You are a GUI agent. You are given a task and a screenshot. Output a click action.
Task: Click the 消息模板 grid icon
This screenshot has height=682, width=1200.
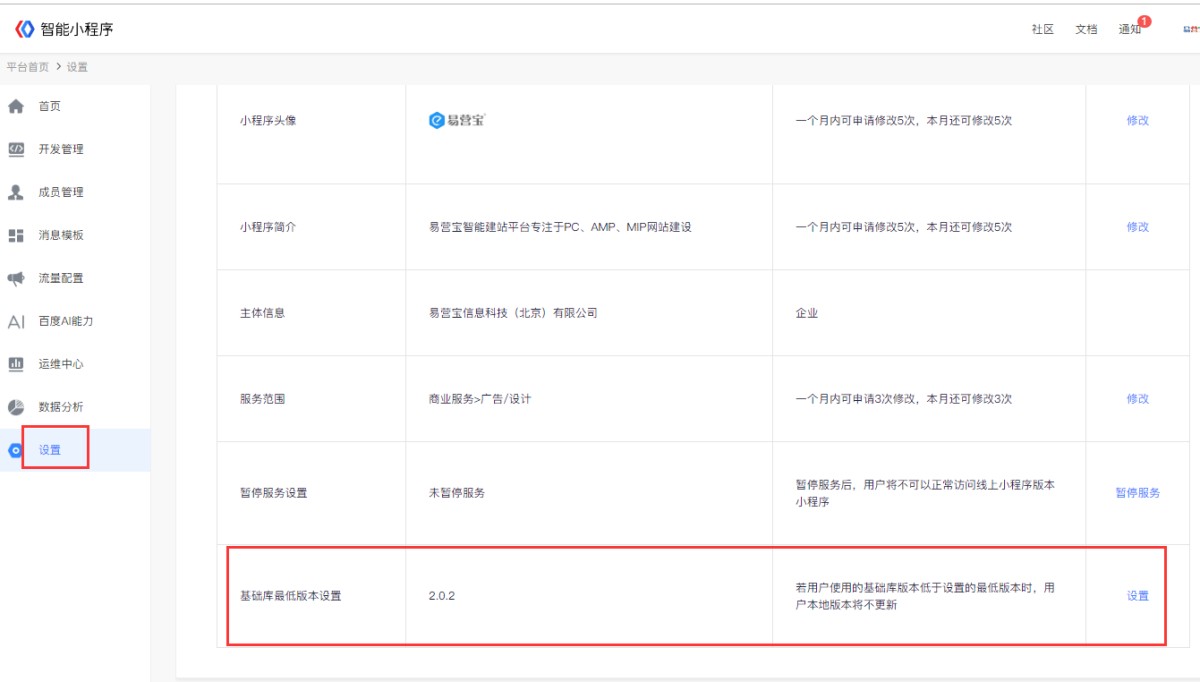(16, 235)
